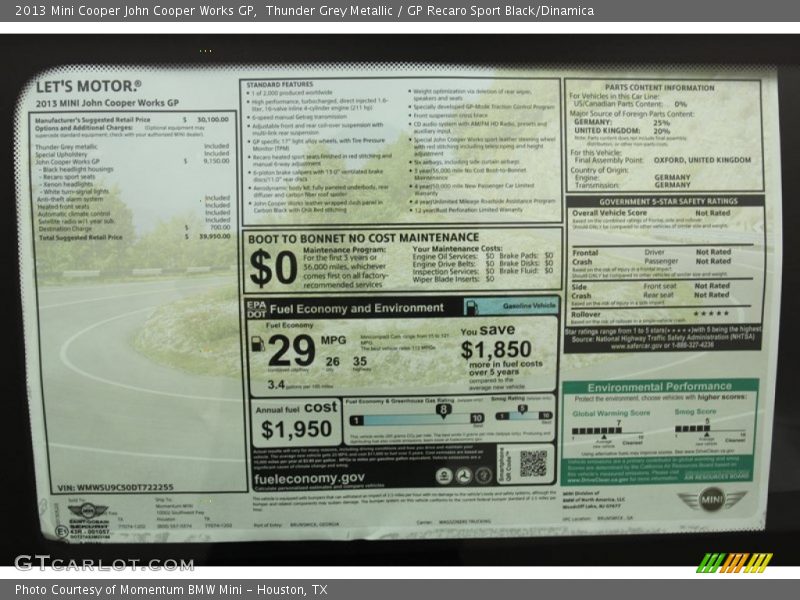The height and width of the screenshot is (600, 800).
Task: Open the fueleconomy.gov link text
Action: point(309,478)
